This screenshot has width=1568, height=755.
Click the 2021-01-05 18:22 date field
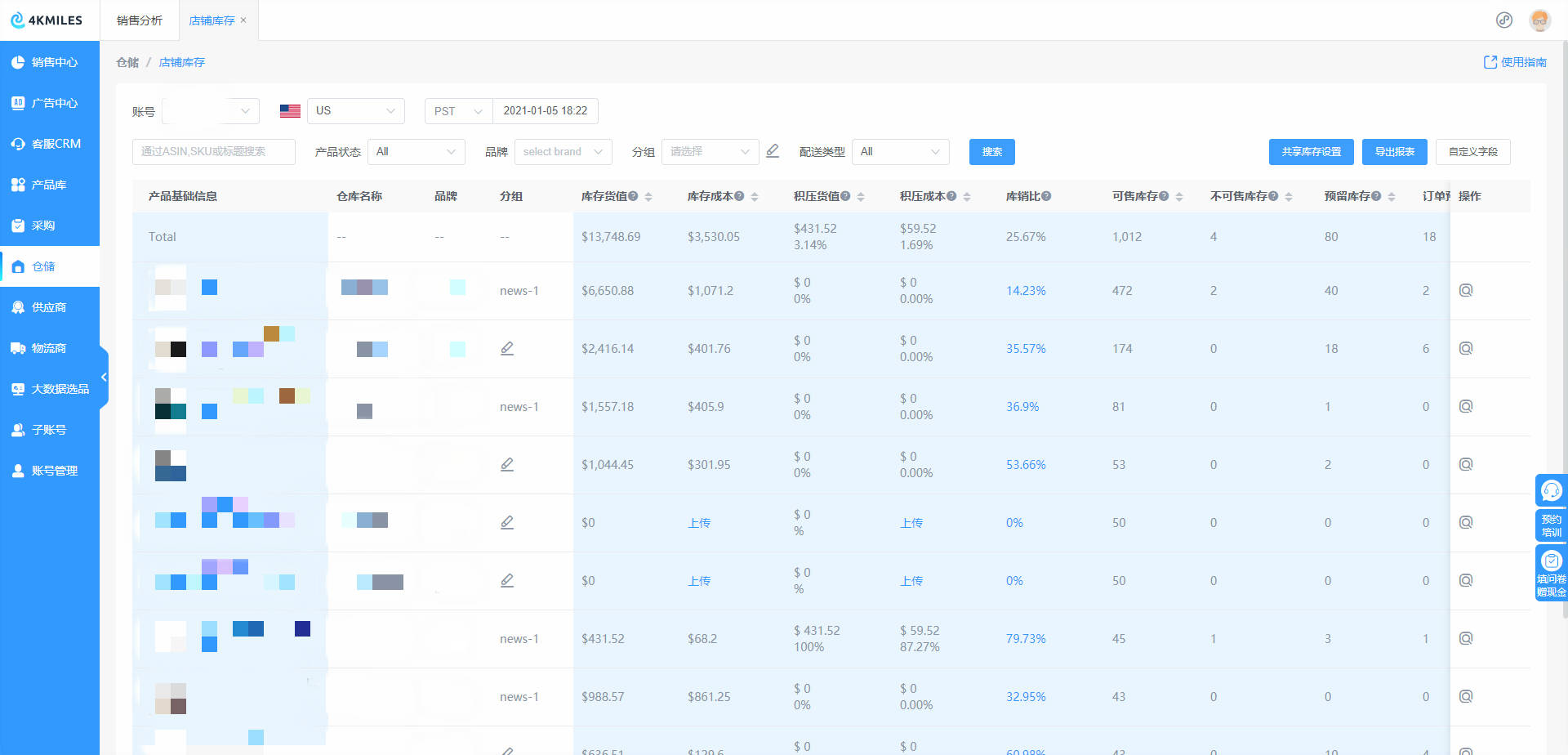546,111
